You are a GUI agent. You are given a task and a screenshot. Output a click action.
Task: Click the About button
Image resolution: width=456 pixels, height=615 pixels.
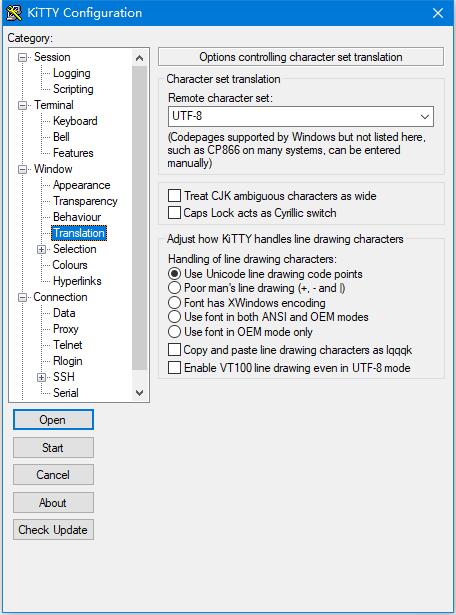pos(53,503)
